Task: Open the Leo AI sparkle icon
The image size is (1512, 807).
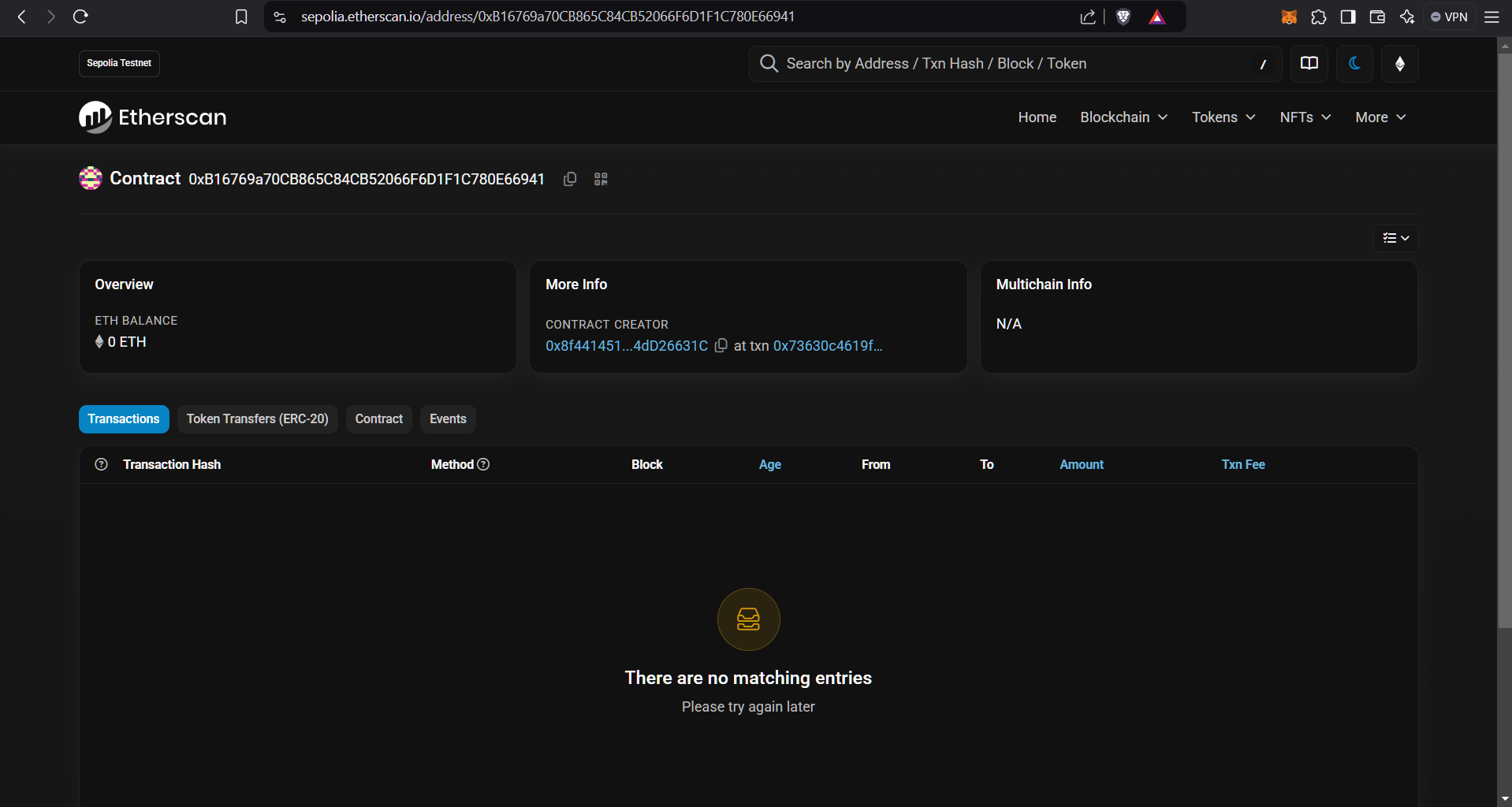Action: coord(1407,17)
